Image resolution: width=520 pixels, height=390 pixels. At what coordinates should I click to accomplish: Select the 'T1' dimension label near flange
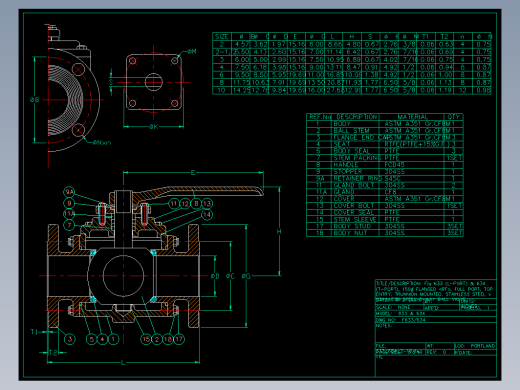click(x=35, y=332)
